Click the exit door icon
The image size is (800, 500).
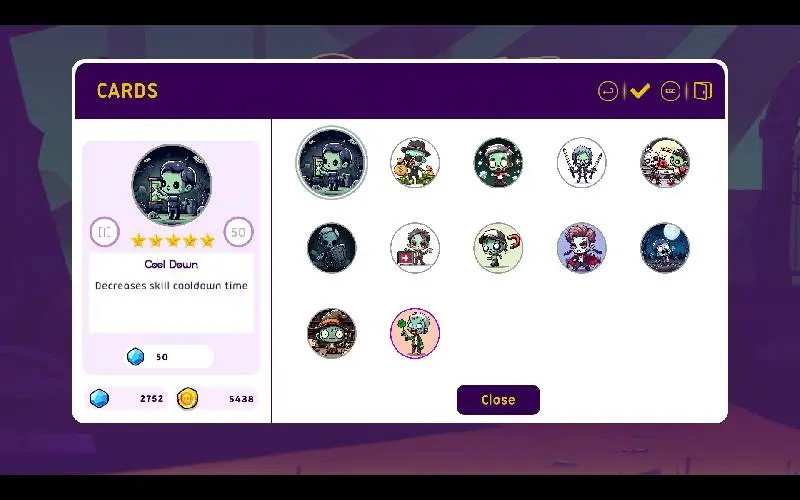pos(703,91)
